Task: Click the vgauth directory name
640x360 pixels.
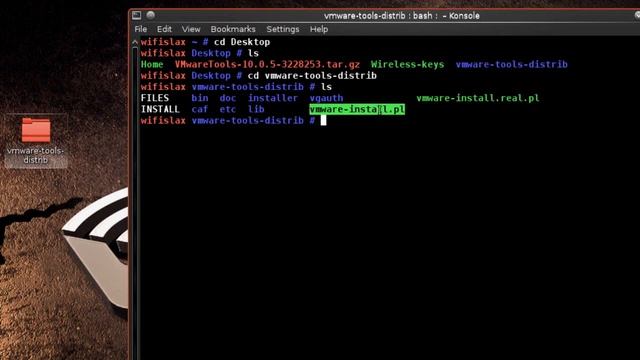Action: [326, 98]
